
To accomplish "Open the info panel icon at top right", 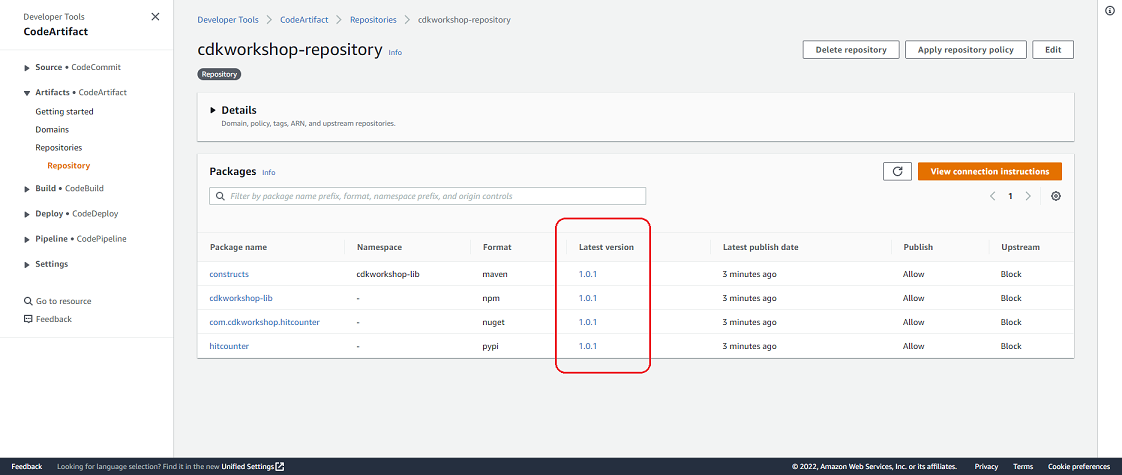I will click(1110, 10).
